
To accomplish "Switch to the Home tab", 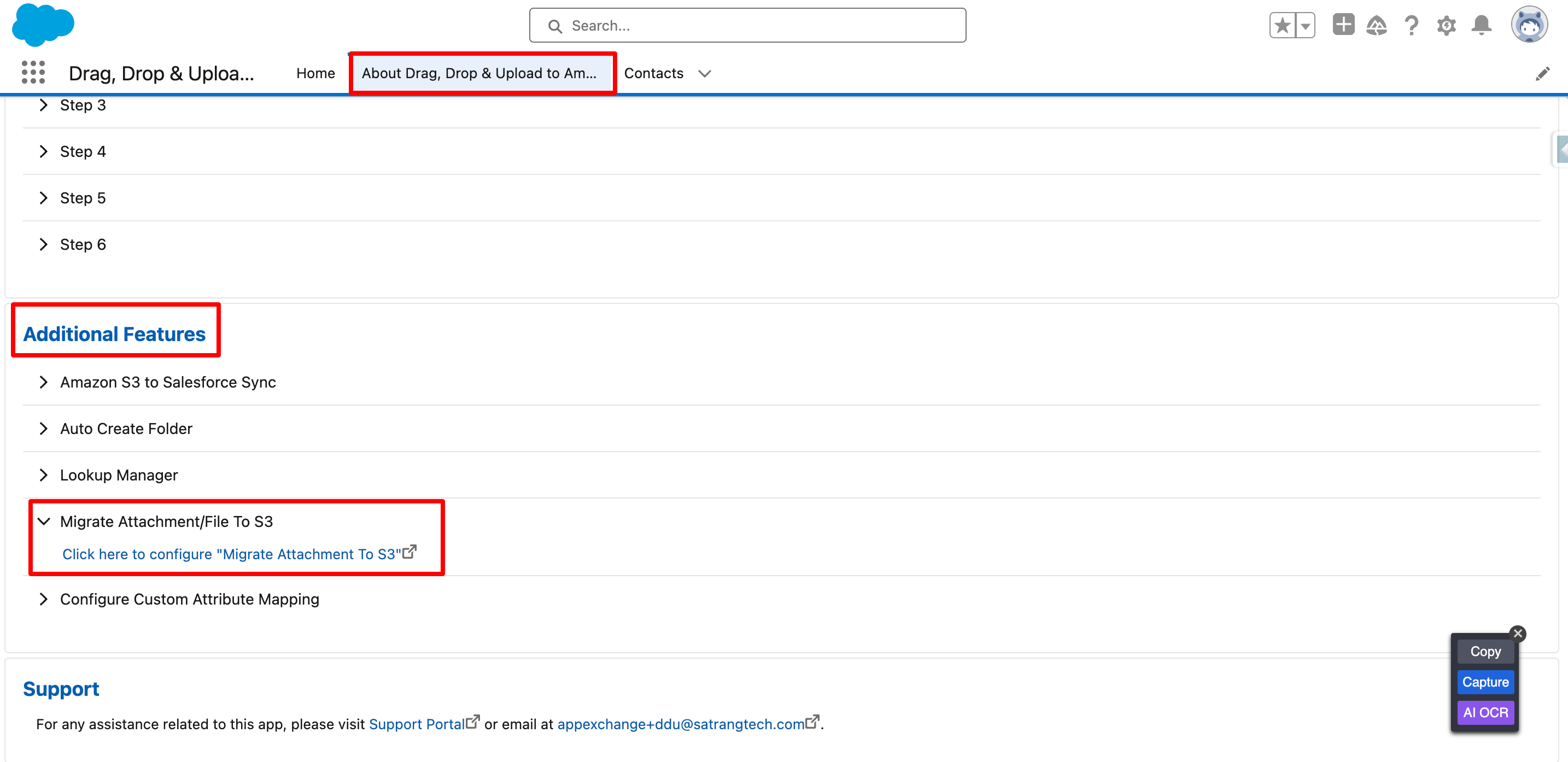I will (315, 74).
